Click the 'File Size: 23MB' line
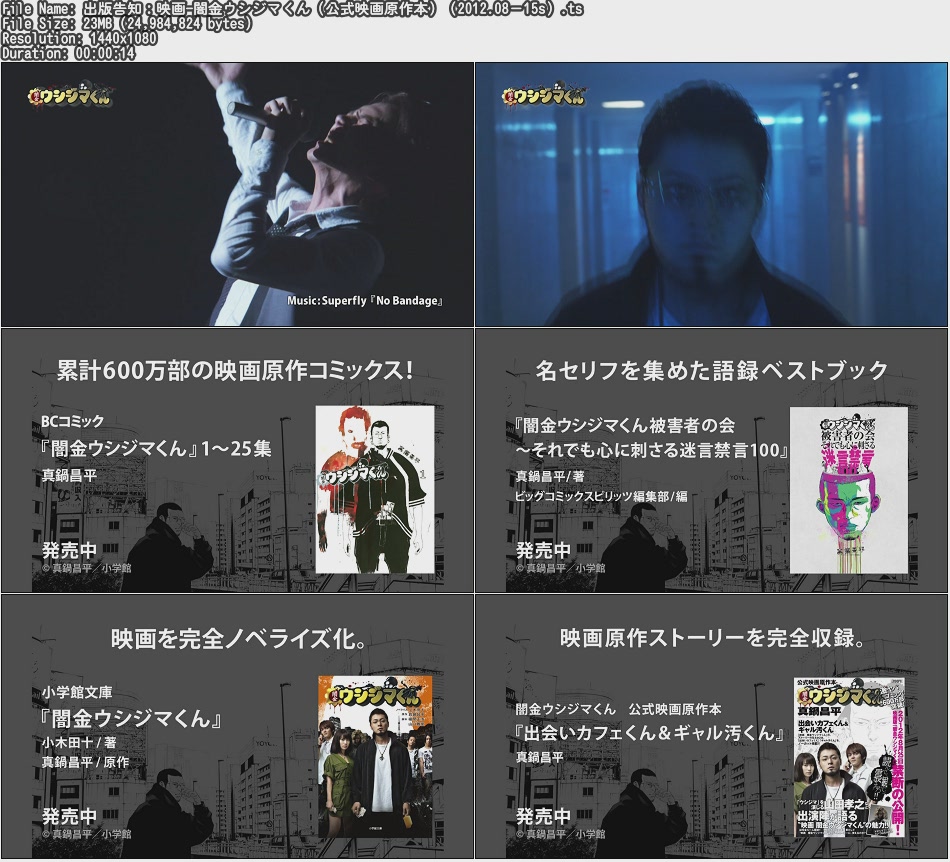Screen dimensions: 950x862 pos(127,24)
